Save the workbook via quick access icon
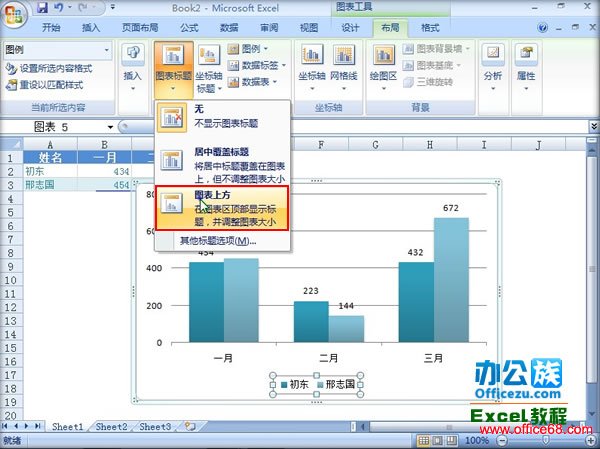The image size is (600, 449). click(x=42, y=8)
